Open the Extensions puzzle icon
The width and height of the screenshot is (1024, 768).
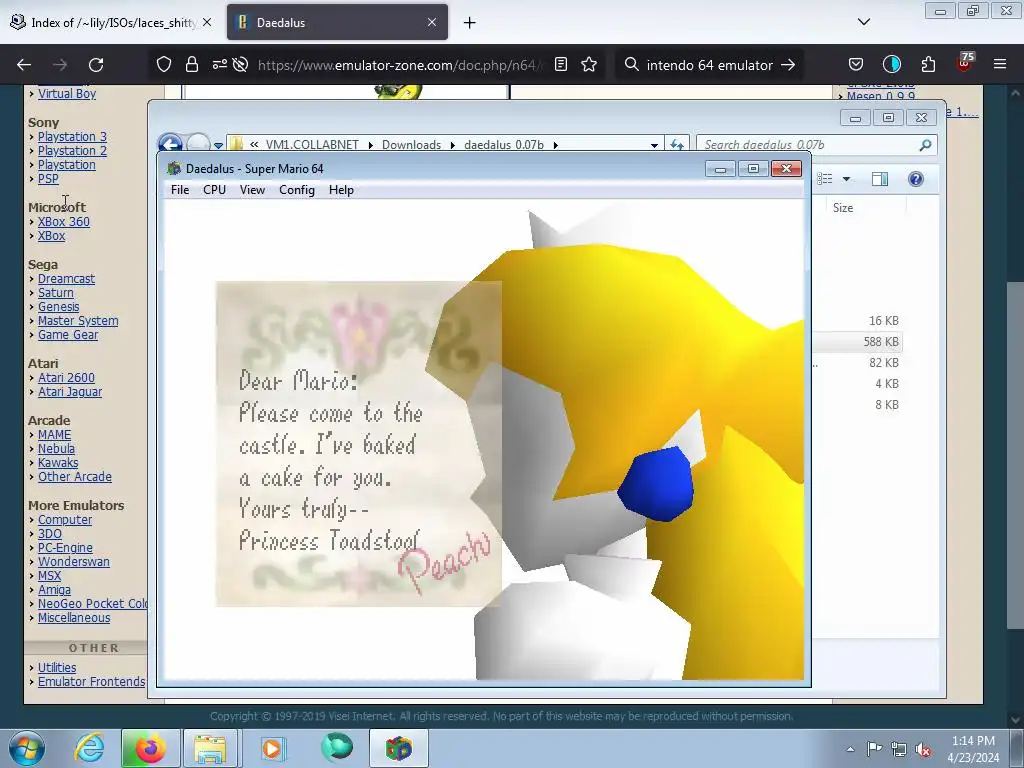928,65
